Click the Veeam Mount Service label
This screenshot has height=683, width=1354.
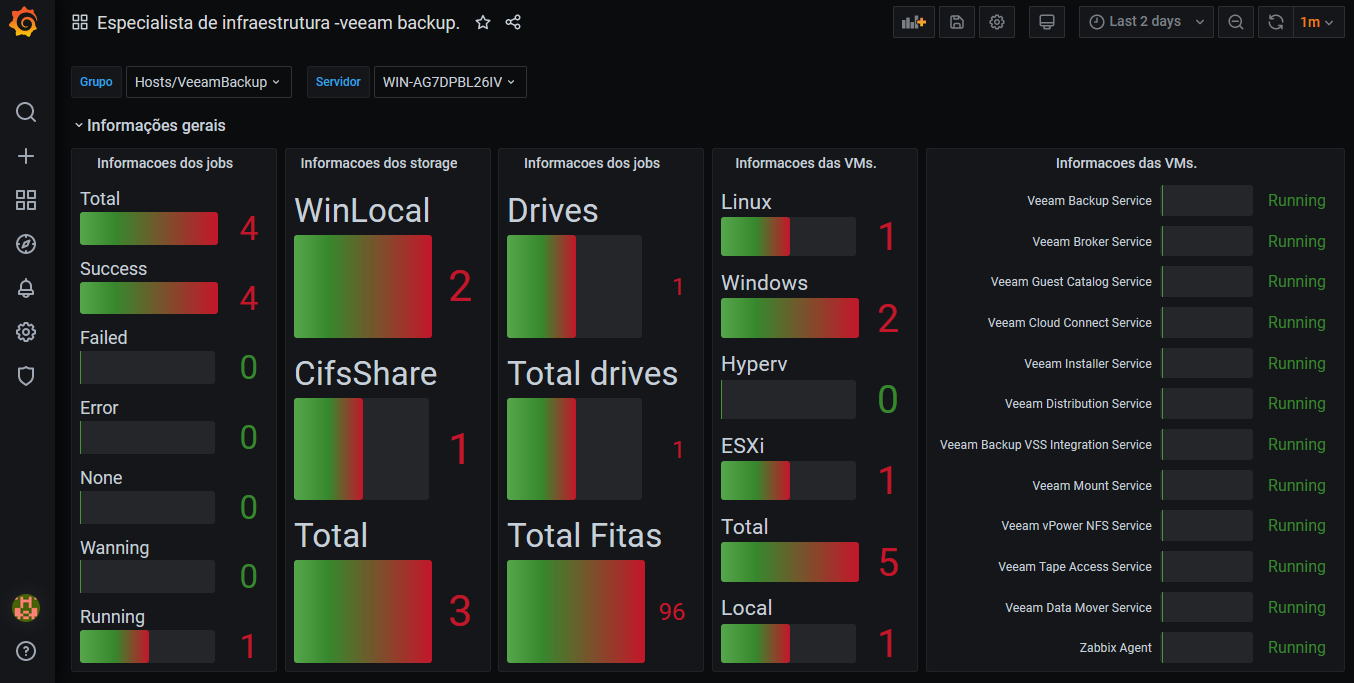pyautogui.click(x=1092, y=486)
